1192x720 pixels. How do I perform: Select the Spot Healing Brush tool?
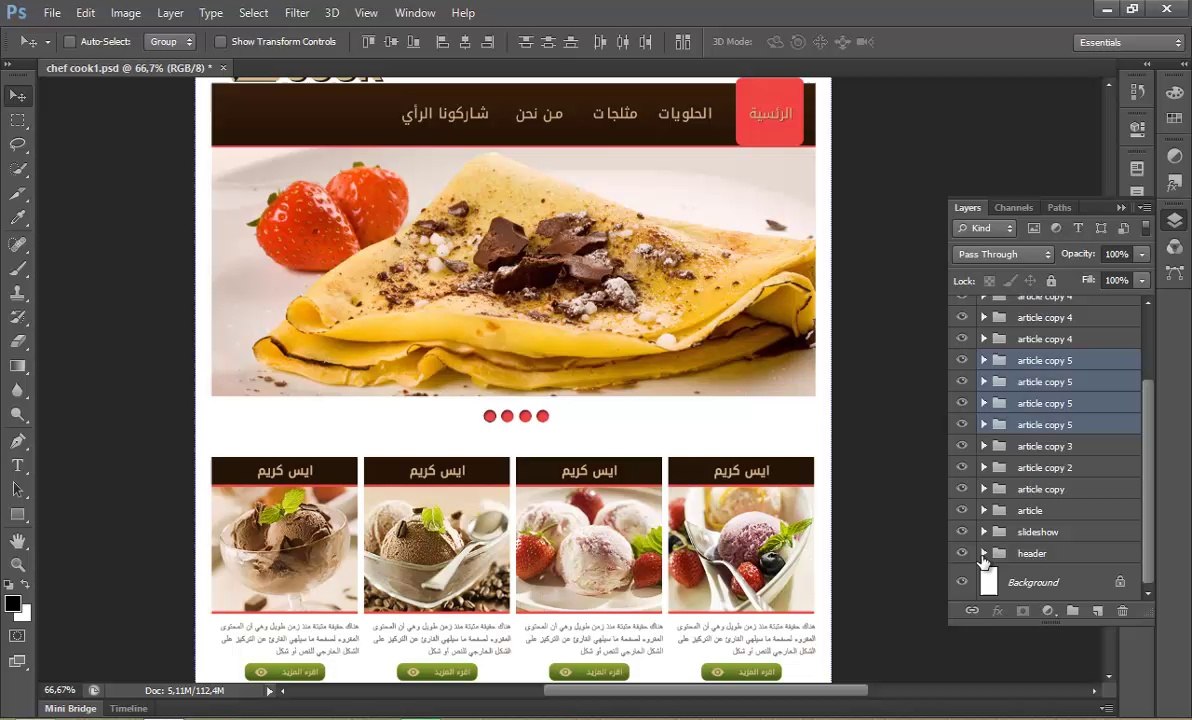tap(17, 245)
